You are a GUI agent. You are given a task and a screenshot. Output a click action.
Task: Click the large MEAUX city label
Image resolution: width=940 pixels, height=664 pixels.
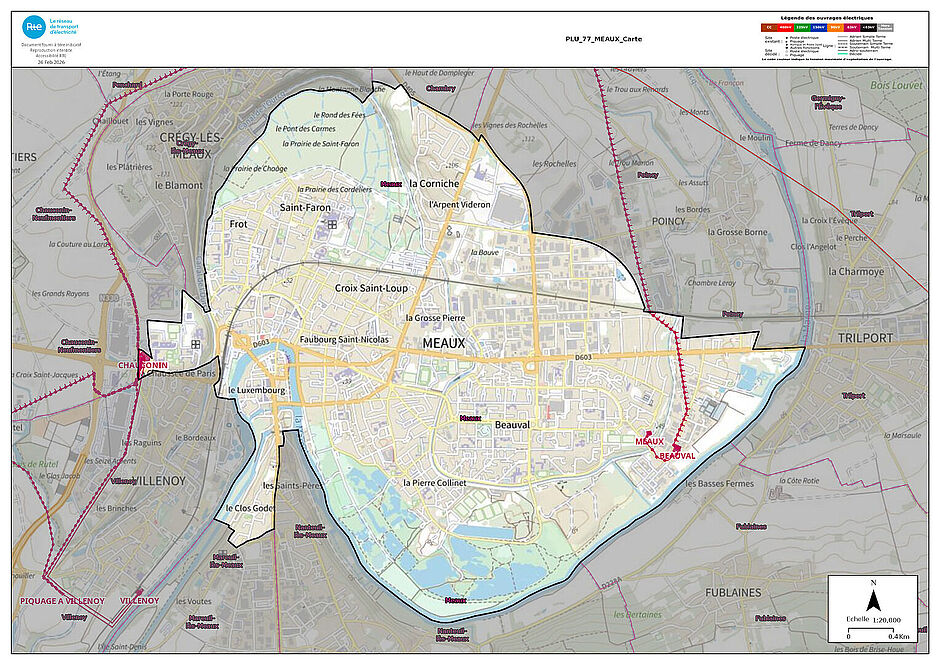coord(444,343)
